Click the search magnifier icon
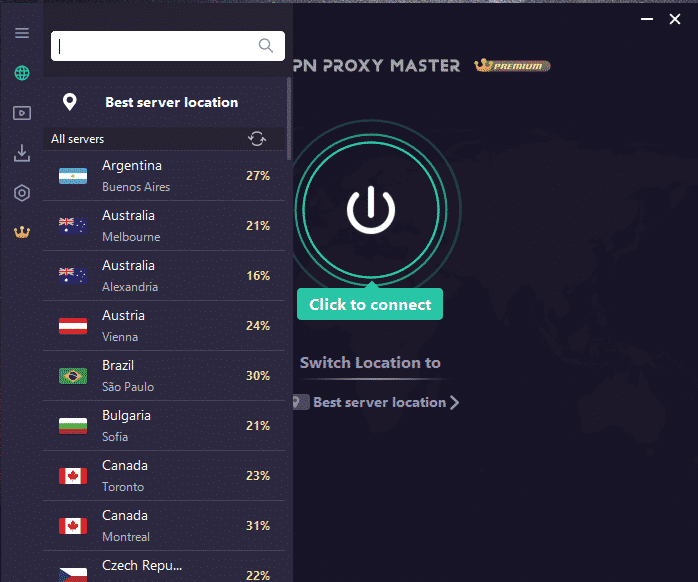 (x=266, y=45)
